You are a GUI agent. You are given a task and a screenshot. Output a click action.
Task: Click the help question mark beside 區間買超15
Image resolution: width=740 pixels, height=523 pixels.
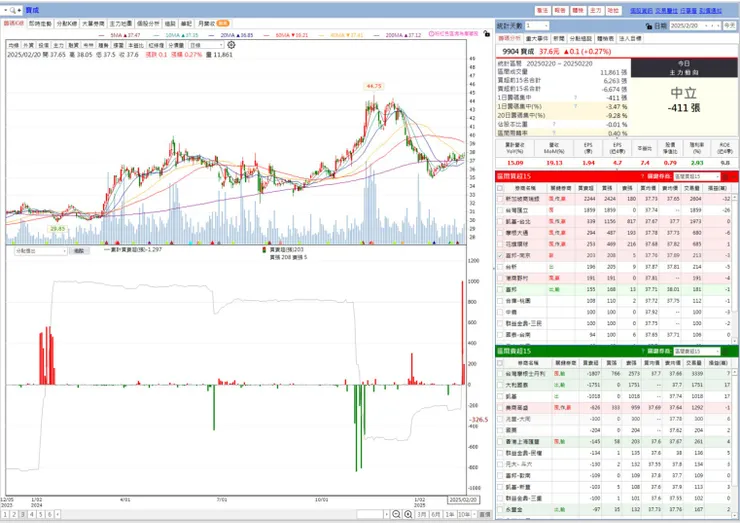pyautogui.click(x=642, y=176)
